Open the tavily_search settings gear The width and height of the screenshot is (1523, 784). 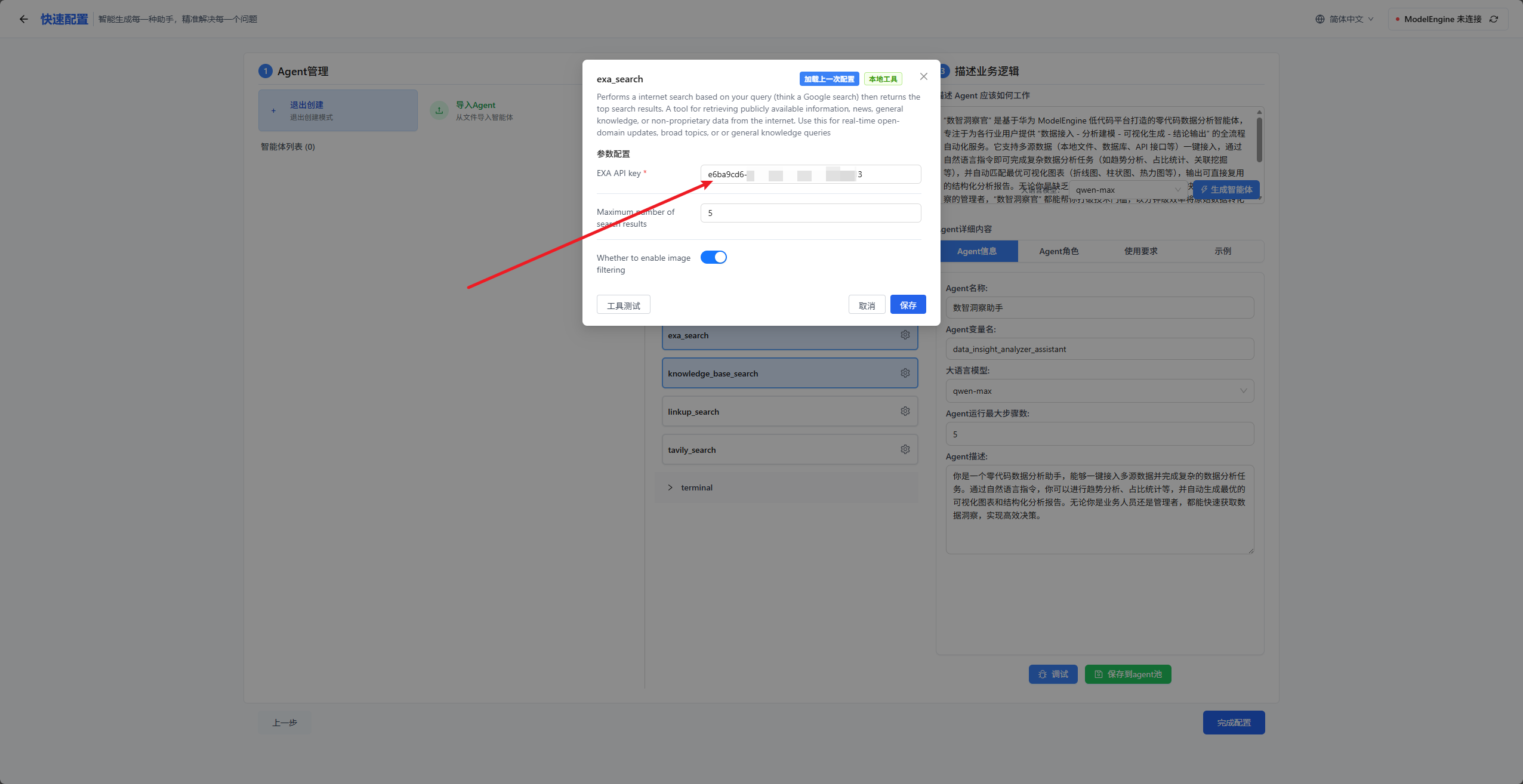pos(905,450)
